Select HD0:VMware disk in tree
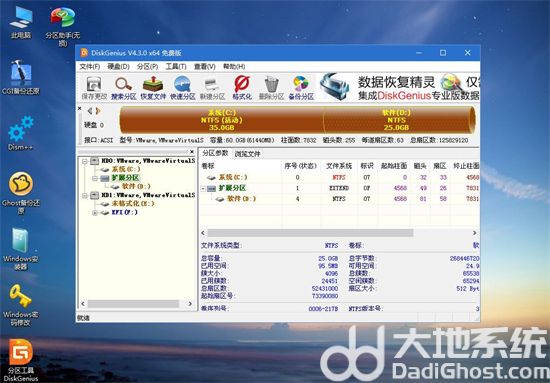The width and height of the screenshot is (550, 383). click(148, 161)
